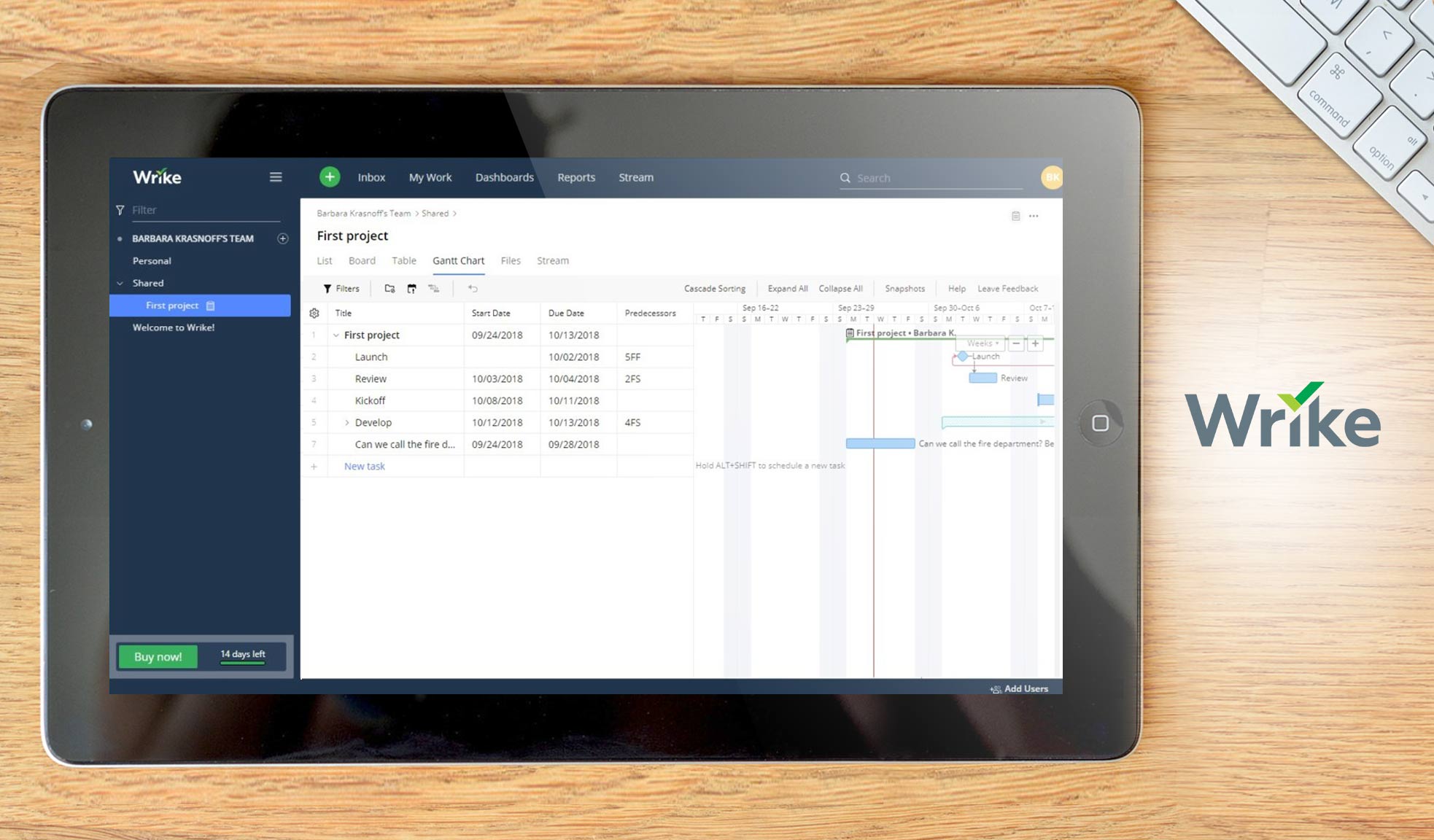The image size is (1434, 840).
Task: Click the search magnifier in the top bar
Action: pyautogui.click(x=845, y=177)
